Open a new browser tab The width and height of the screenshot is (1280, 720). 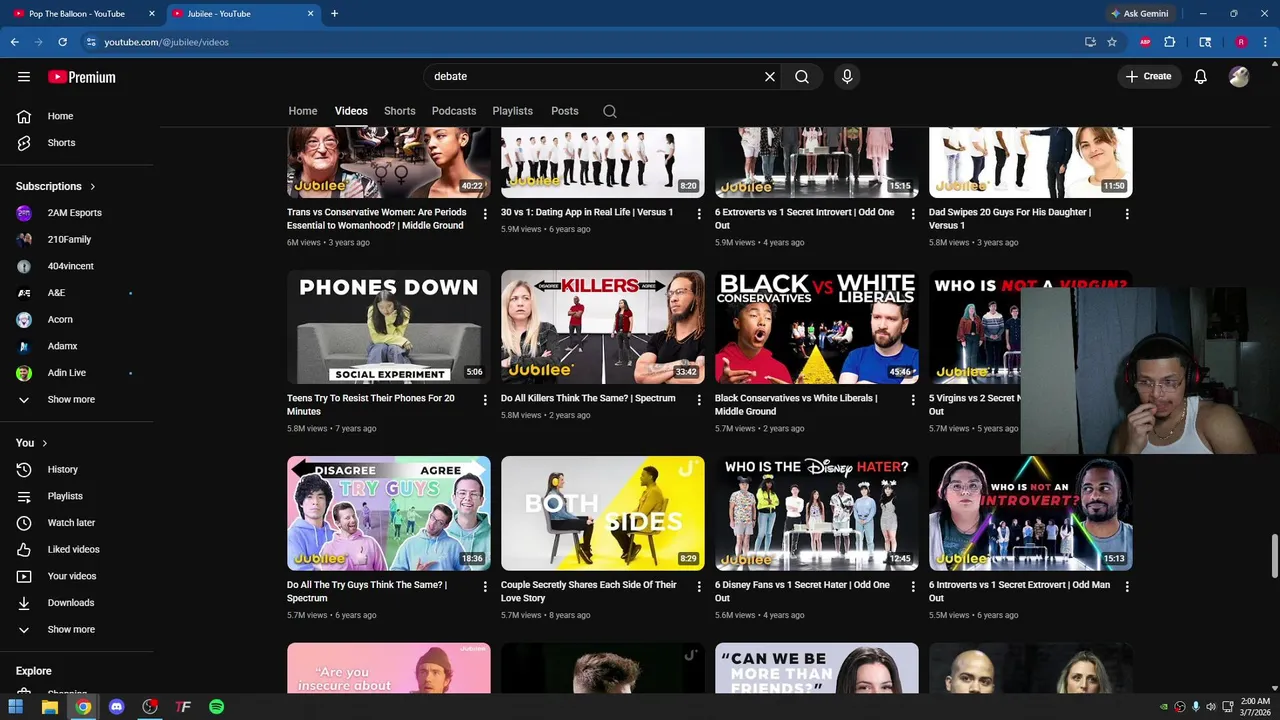334,14
